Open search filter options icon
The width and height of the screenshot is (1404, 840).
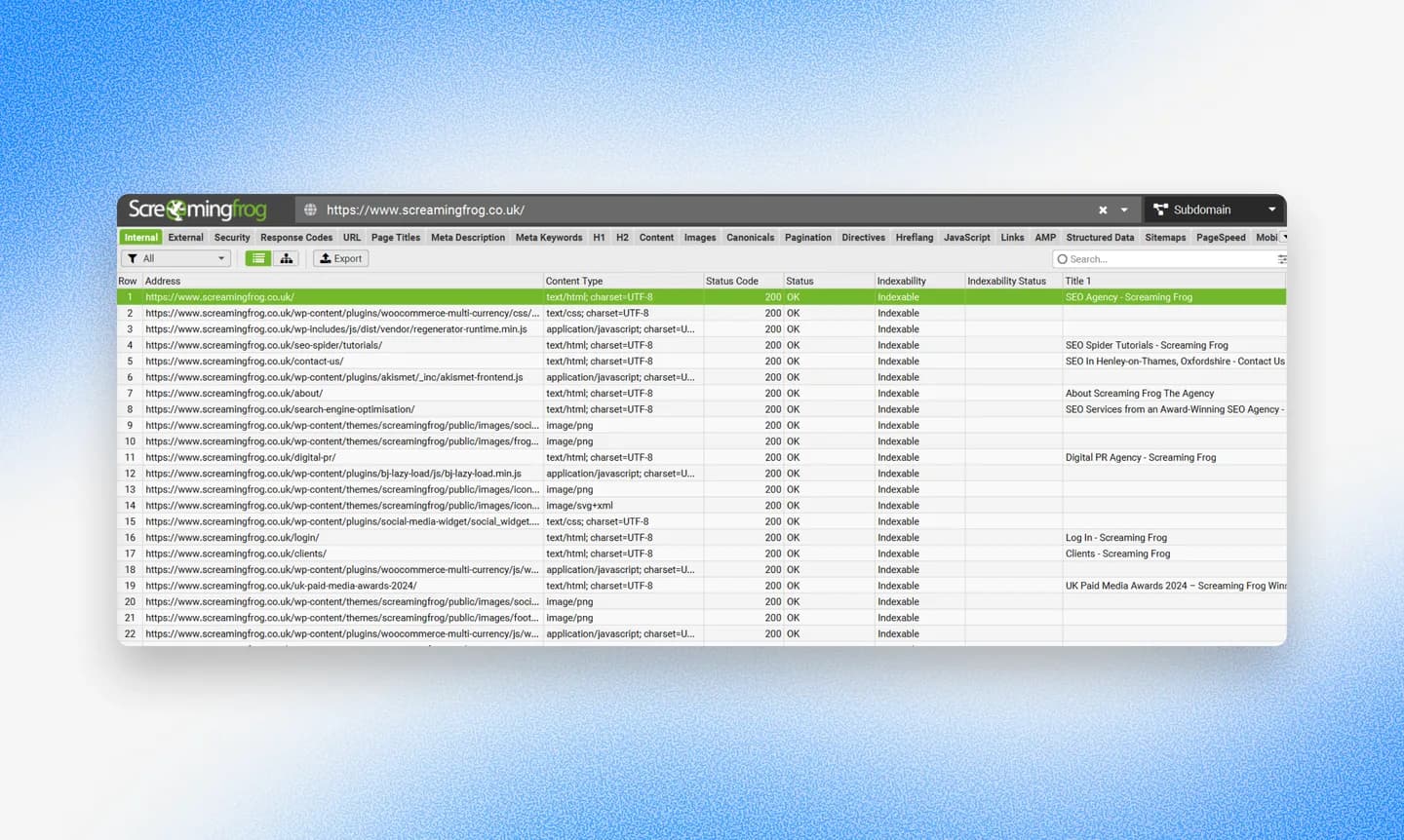point(1282,259)
